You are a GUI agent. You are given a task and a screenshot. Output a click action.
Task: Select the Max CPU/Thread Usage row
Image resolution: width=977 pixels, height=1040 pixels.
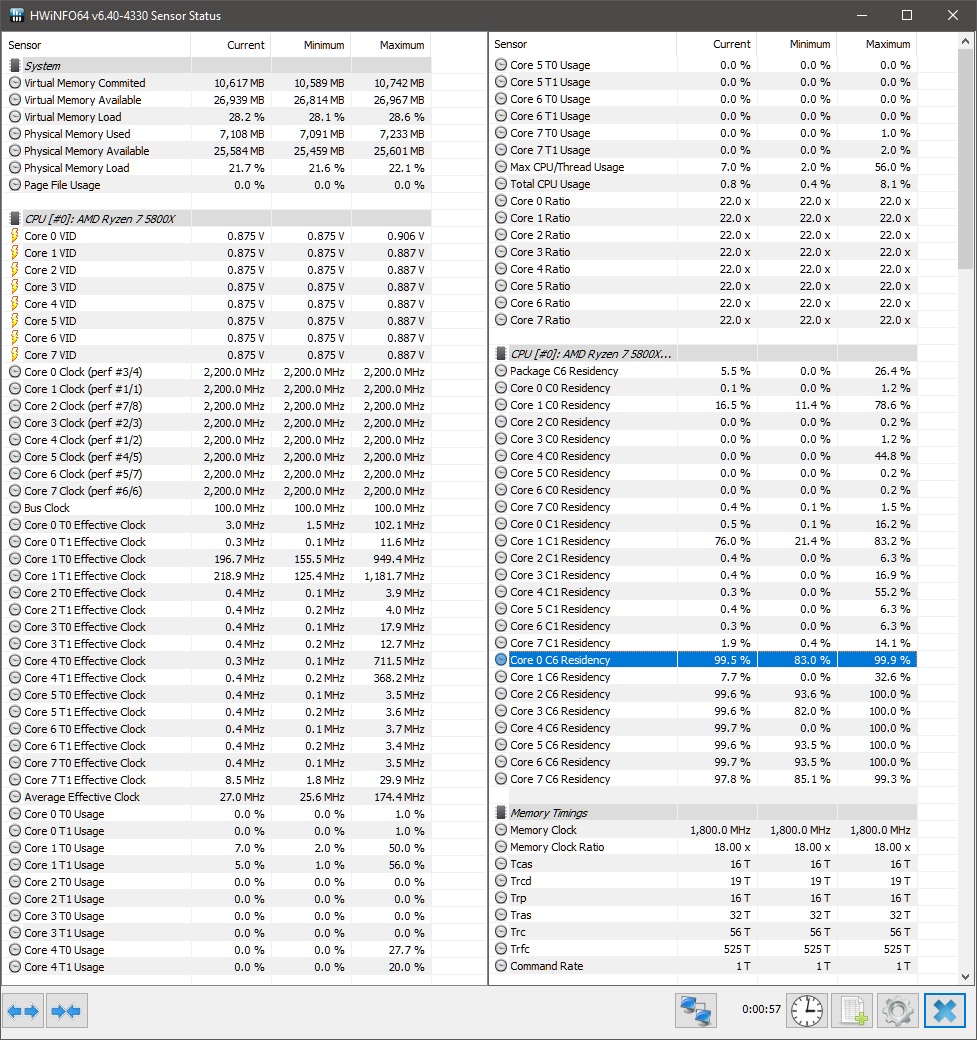704,167
